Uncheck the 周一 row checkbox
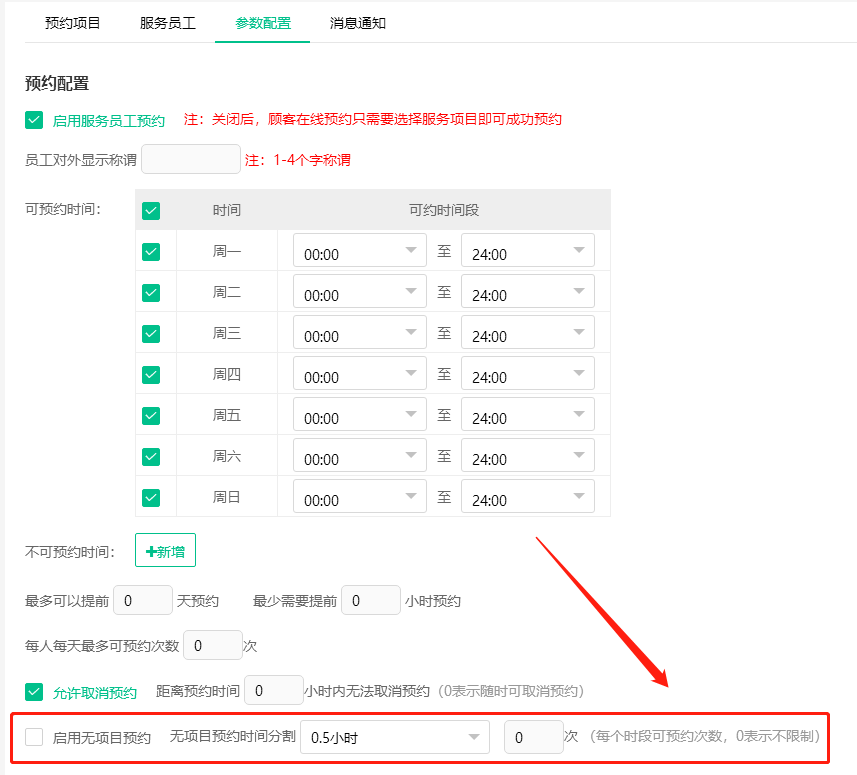 click(153, 250)
